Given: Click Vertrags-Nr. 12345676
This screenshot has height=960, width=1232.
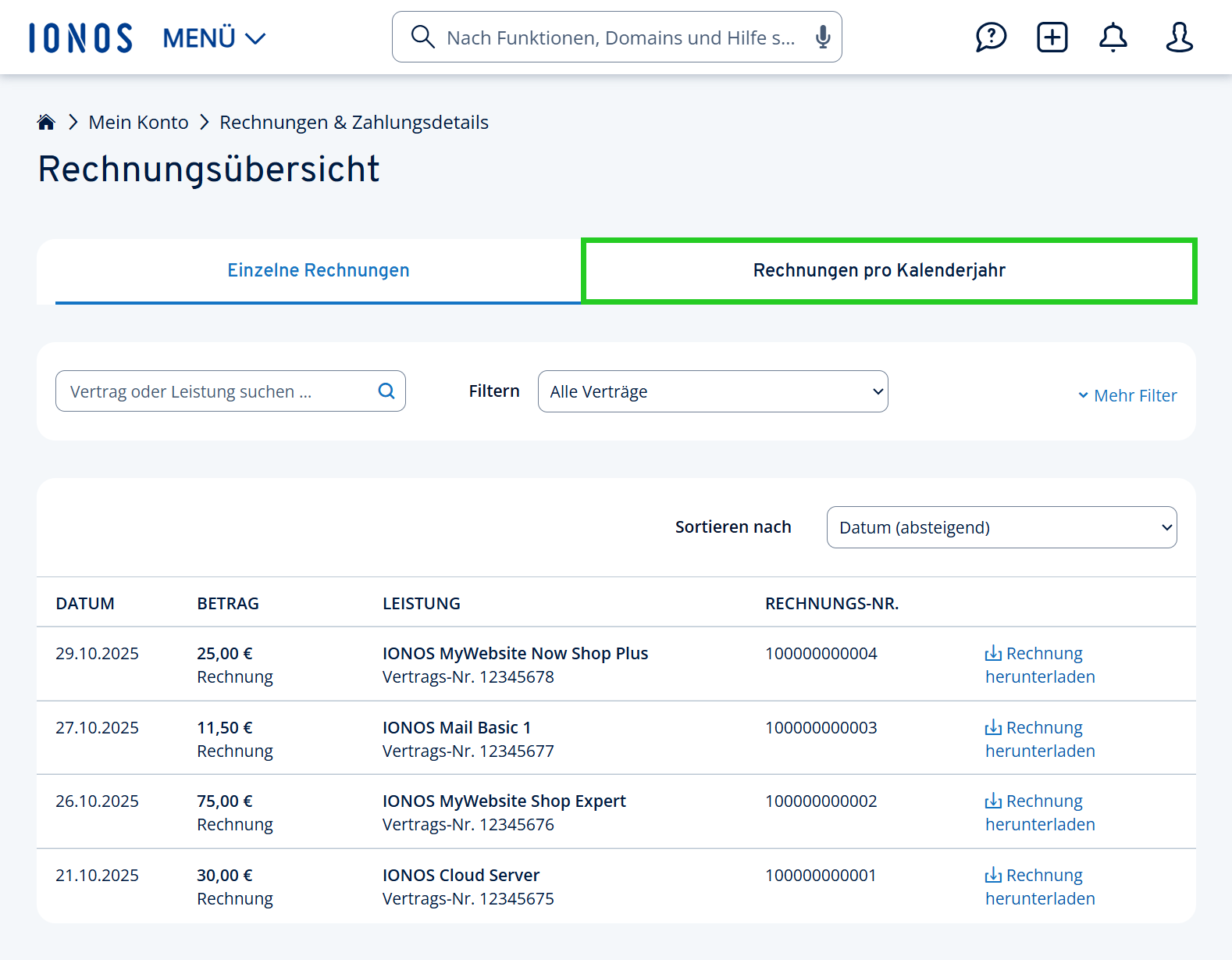Looking at the screenshot, I should pos(468,824).
